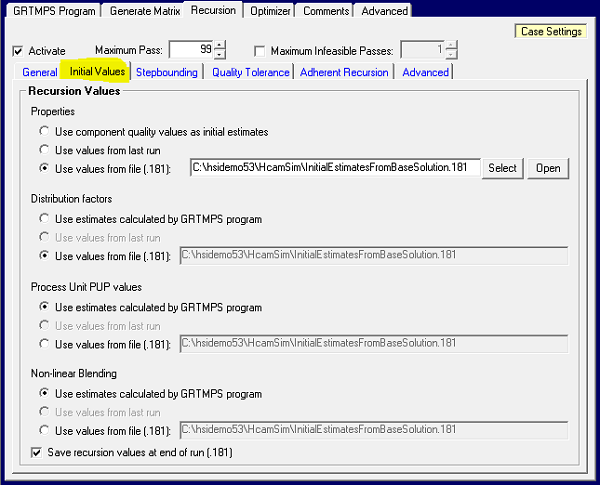Image resolution: width=600 pixels, height=485 pixels.
Task: Increase the Maximum Pass value with up arrow
Action: click(x=220, y=45)
